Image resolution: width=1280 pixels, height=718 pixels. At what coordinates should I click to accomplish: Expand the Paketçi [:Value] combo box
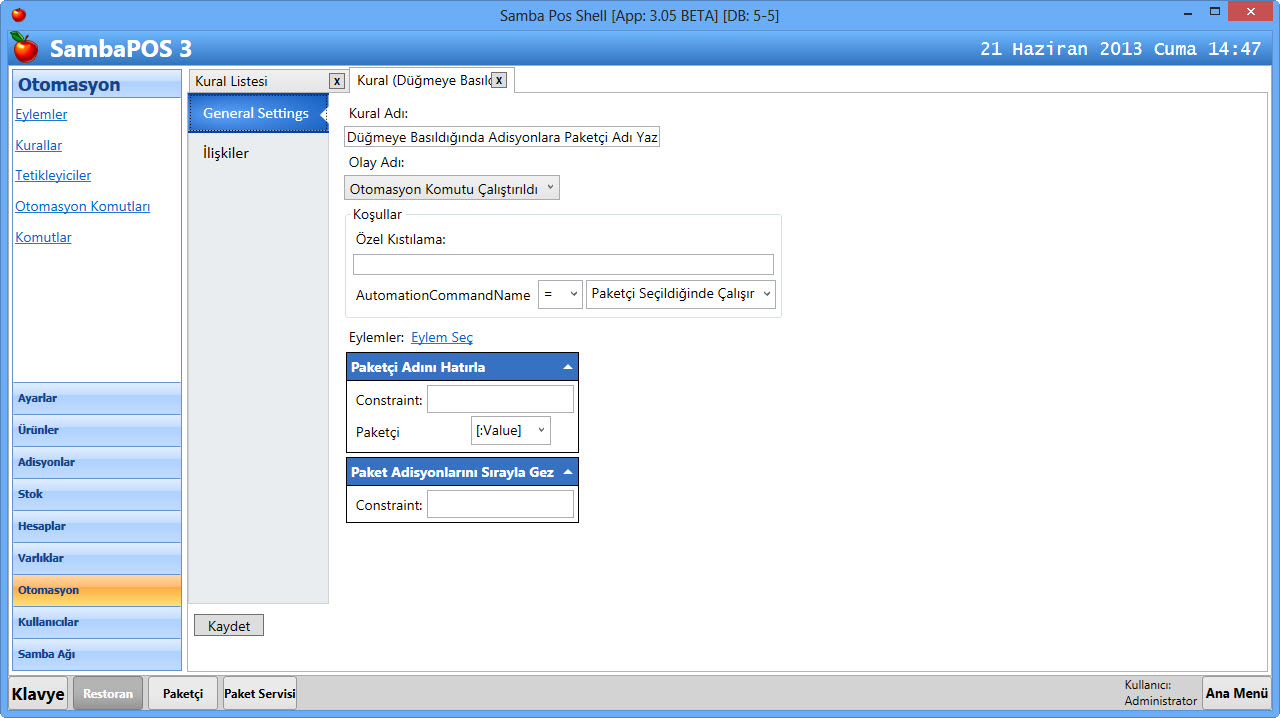tap(510, 431)
